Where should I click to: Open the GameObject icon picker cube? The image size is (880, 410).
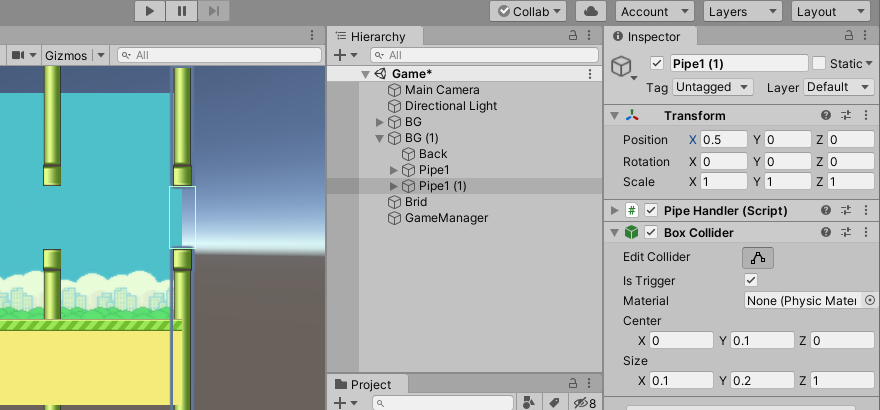click(x=622, y=67)
